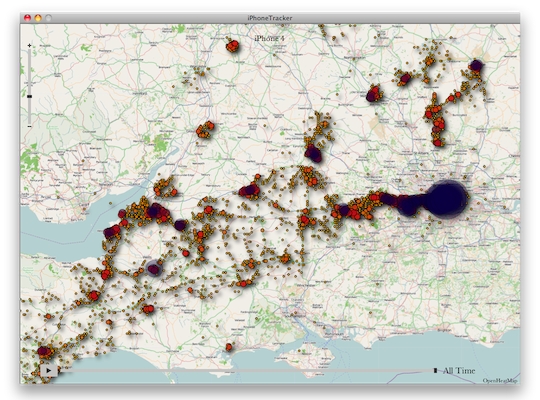
Task: Click the All Time label
Action: (459, 371)
